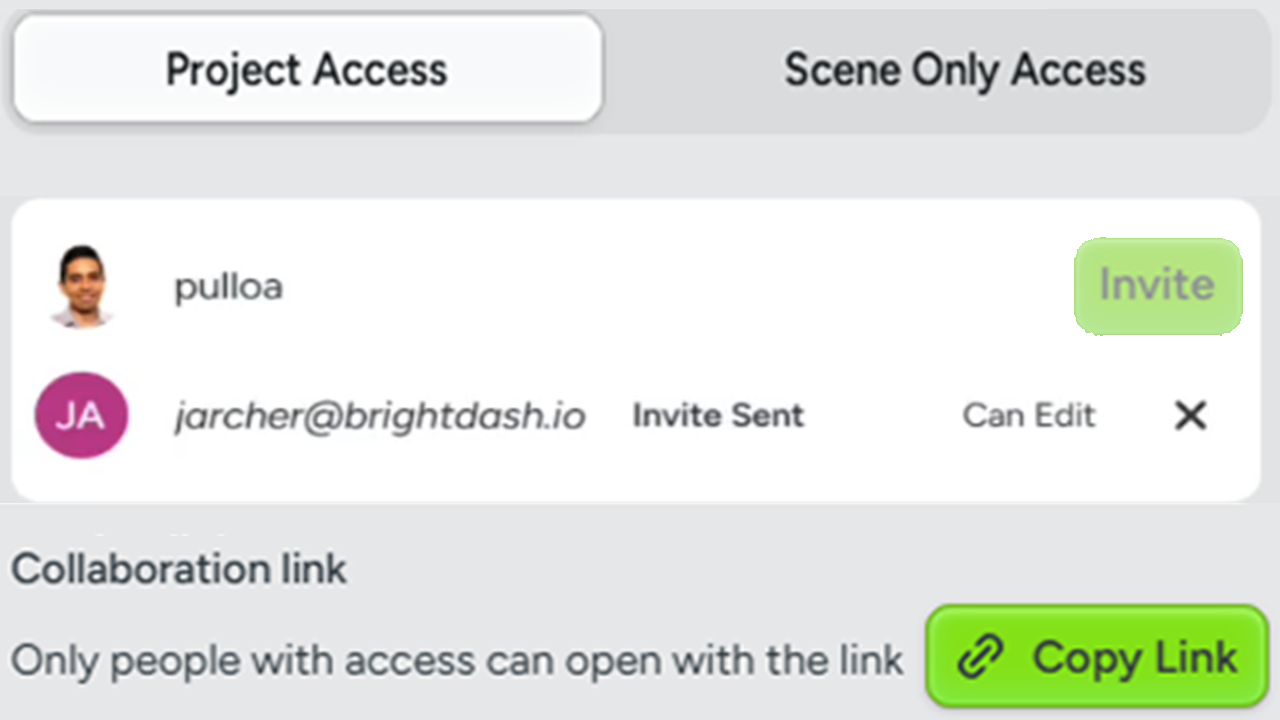Click the initials inside the JA avatar
Screen dimensions: 1280x720
[x=81, y=416]
